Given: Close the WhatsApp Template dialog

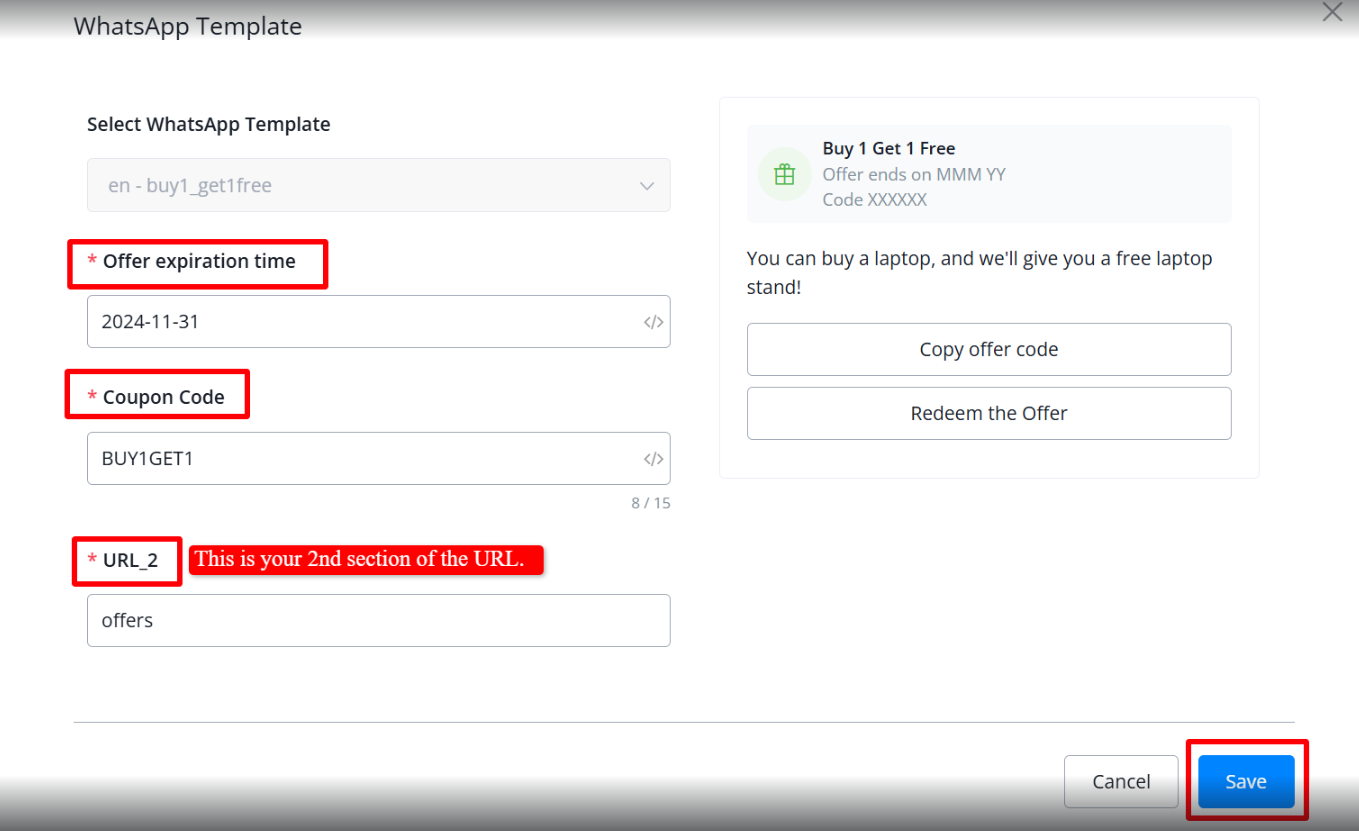Looking at the screenshot, I should [1332, 13].
